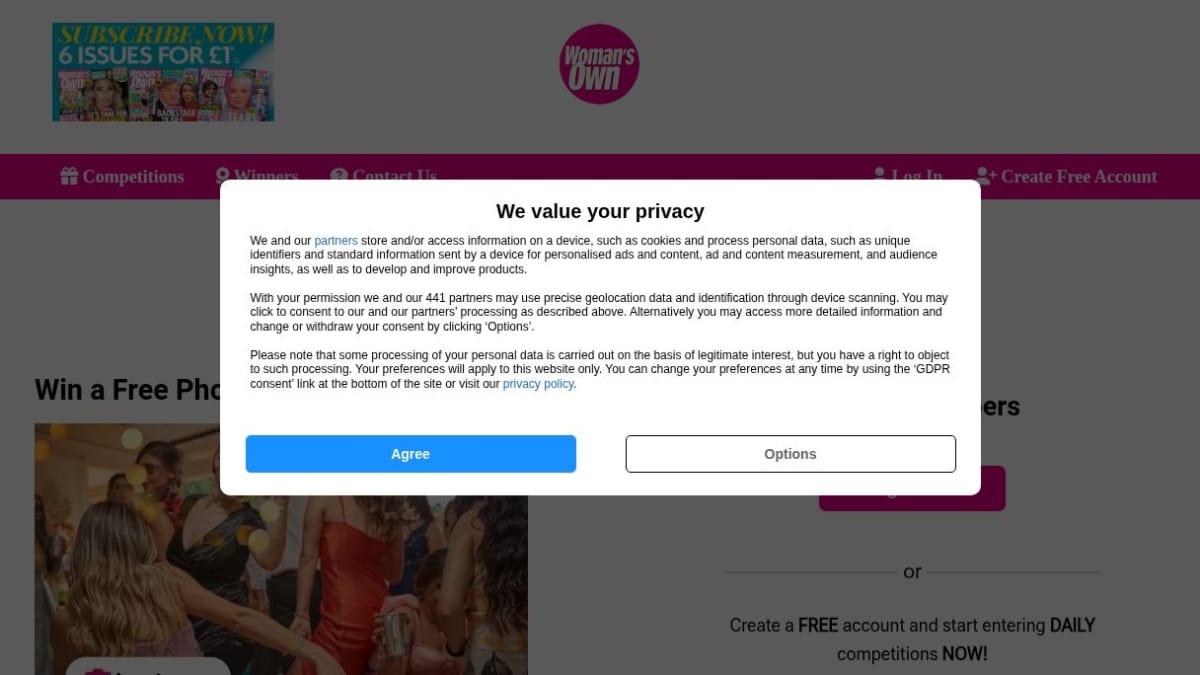Open the Create Free Account link

tap(1079, 176)
